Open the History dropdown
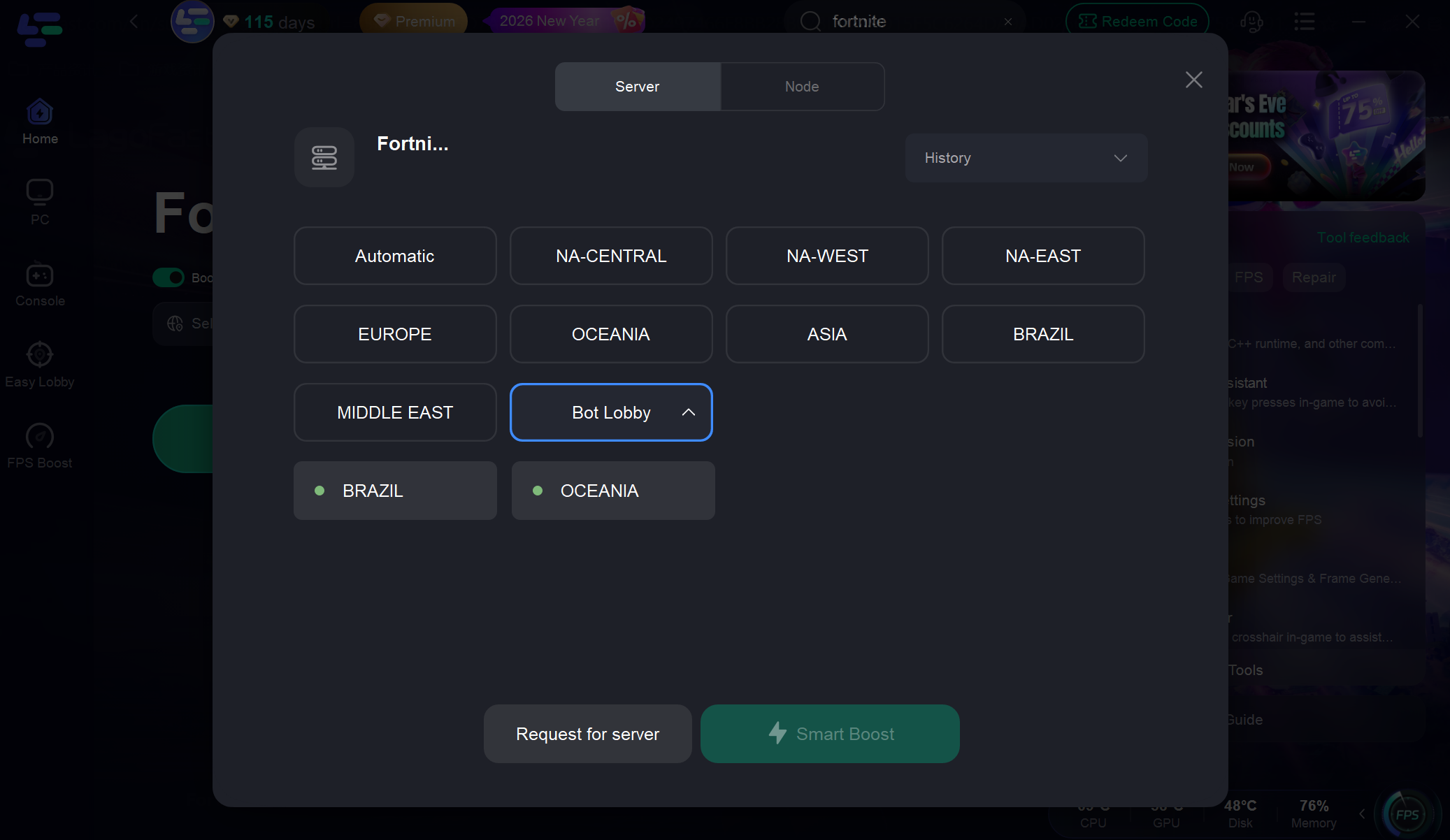 (x=1026, y=158)
